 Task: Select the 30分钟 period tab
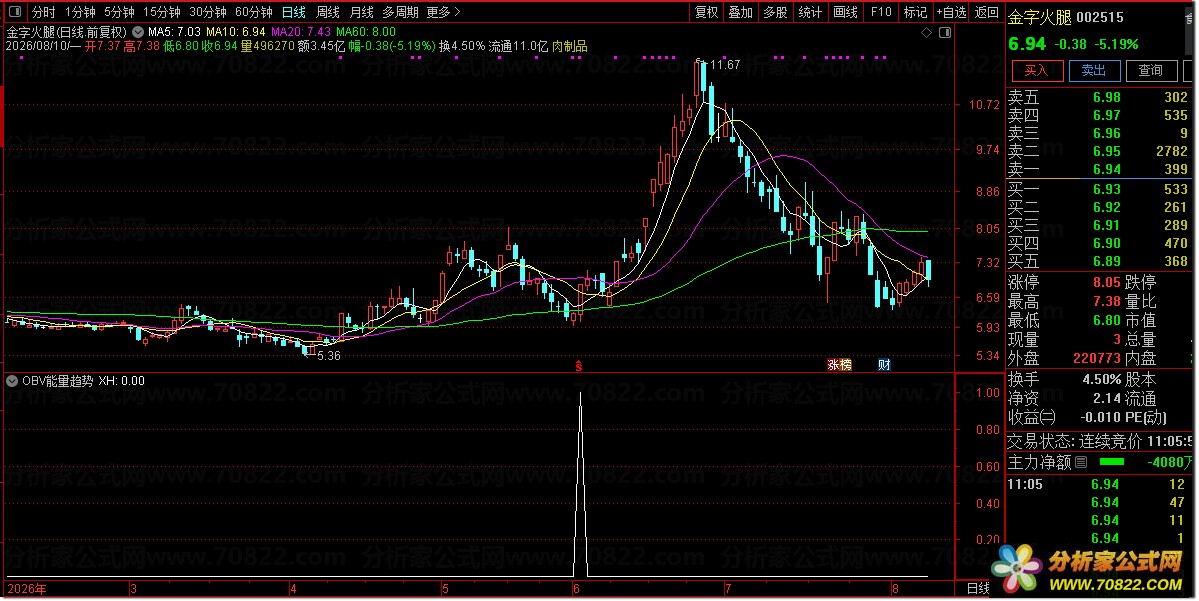click(x=207, y=12)
